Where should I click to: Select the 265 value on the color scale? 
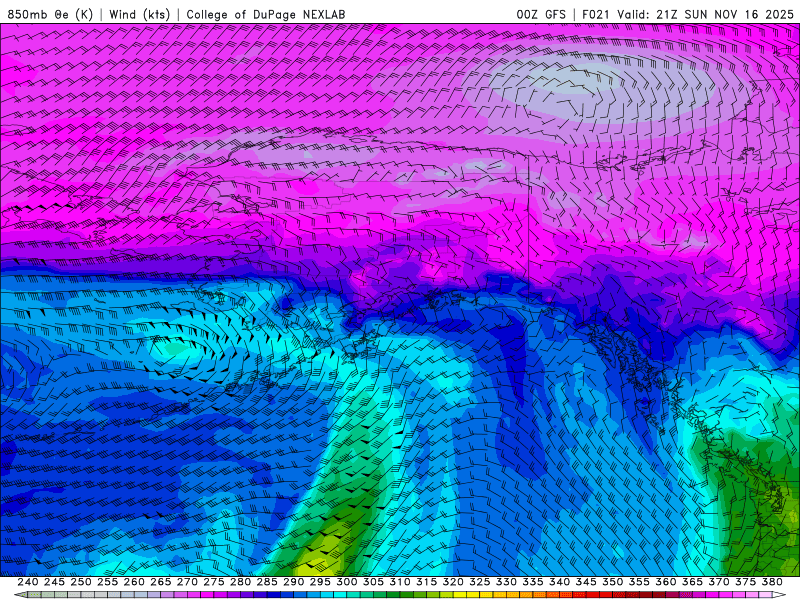point(161,582)
